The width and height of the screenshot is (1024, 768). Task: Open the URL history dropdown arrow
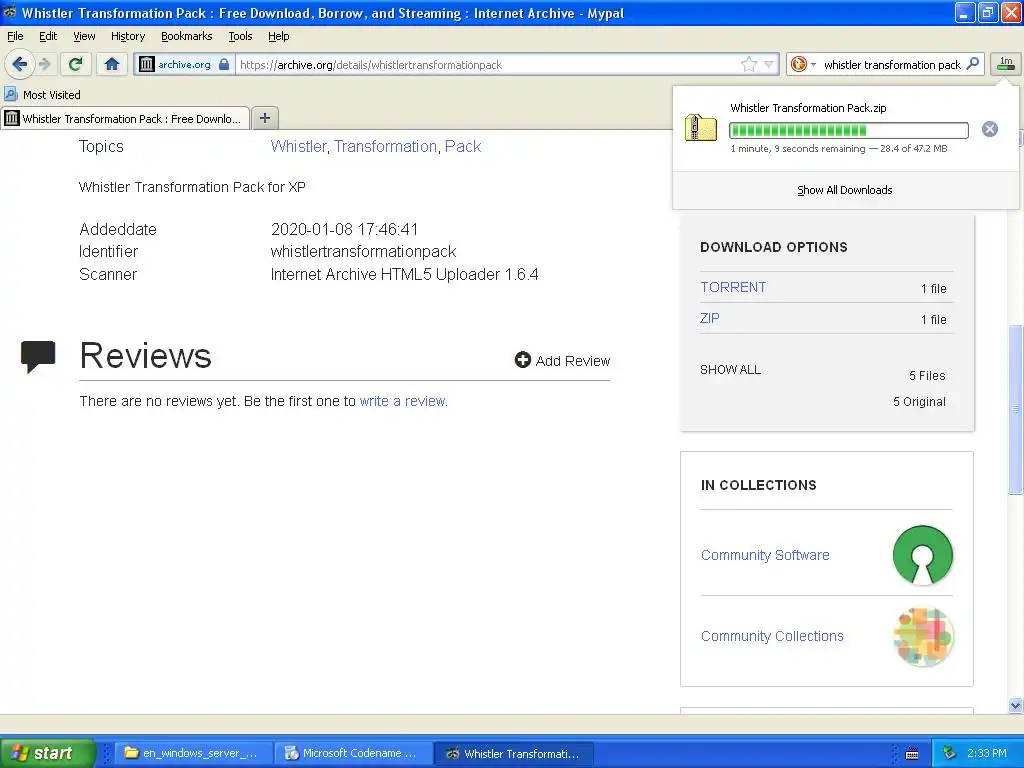point(769,64)
